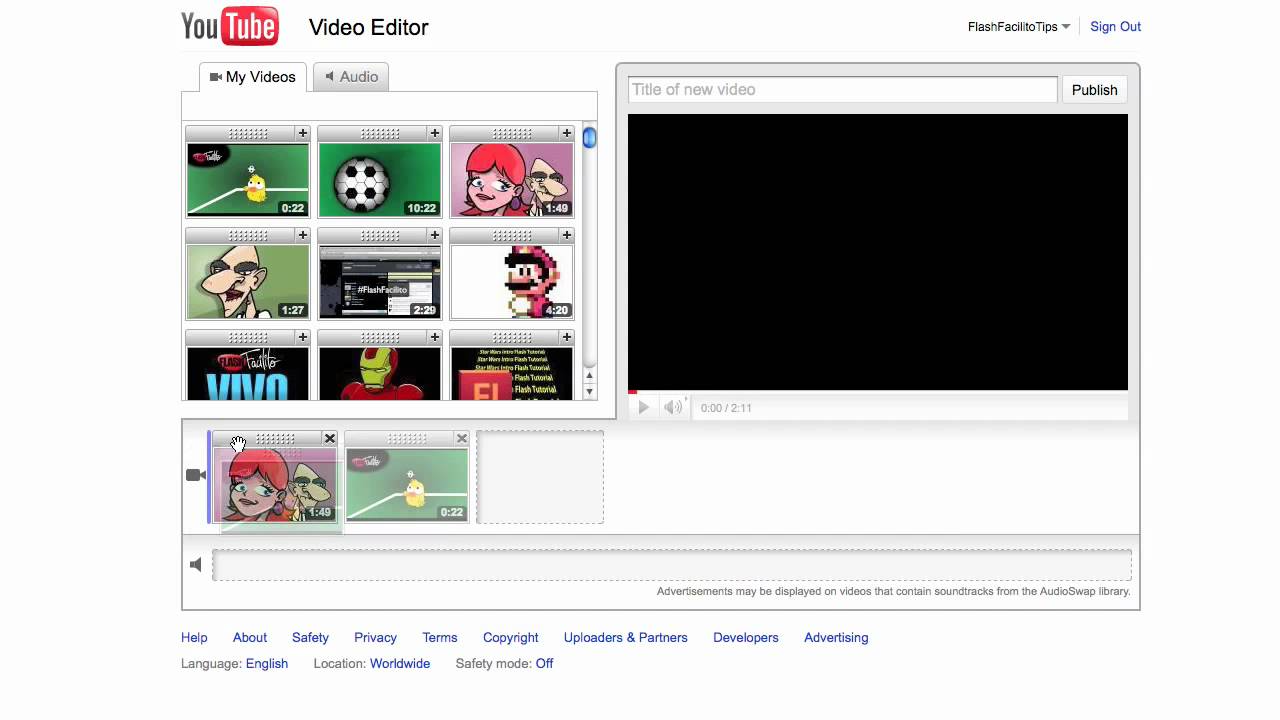Select the VIVO video thumbnail
1280x720 pixels.
coord(248,373)
